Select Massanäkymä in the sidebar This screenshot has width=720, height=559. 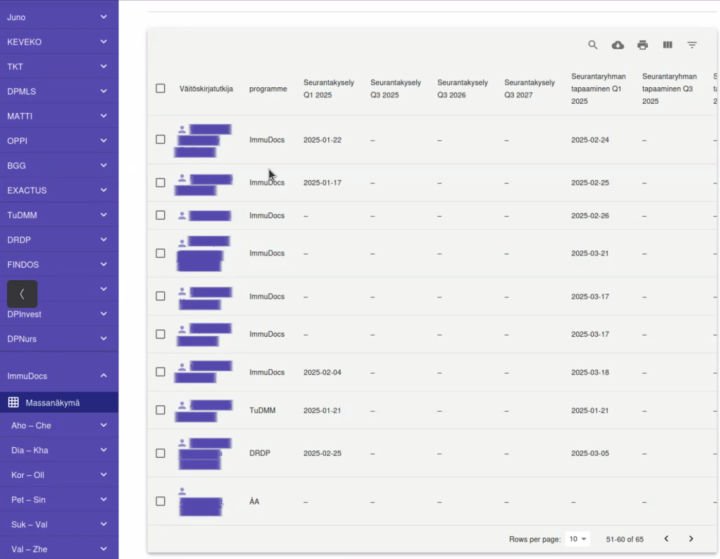(52, 403)
